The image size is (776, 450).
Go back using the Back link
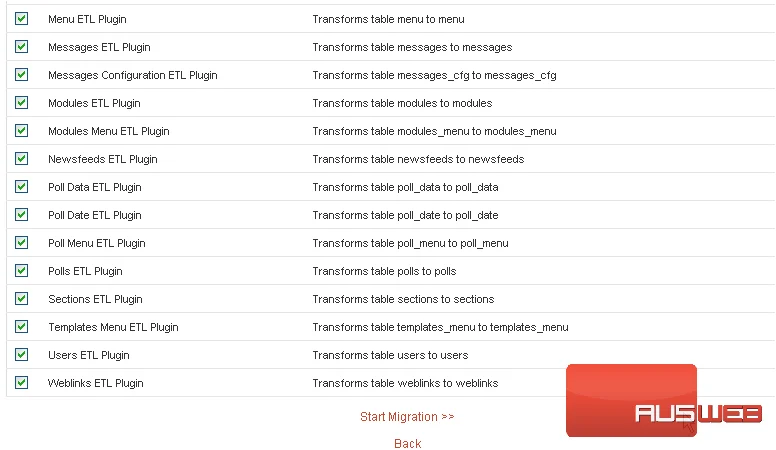coord(408,443)
